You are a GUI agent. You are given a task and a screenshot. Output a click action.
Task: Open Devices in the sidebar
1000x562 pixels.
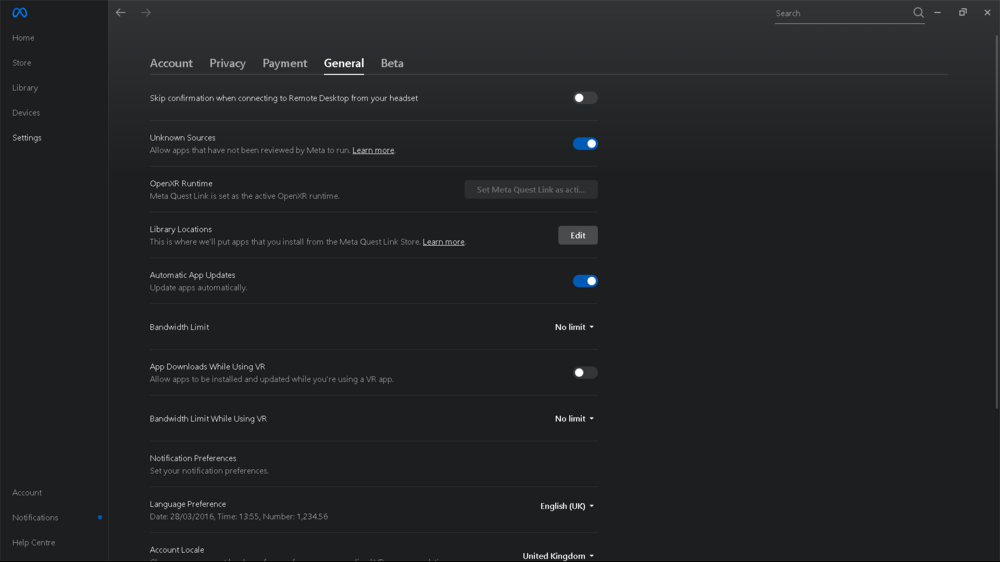pos(26,113)
